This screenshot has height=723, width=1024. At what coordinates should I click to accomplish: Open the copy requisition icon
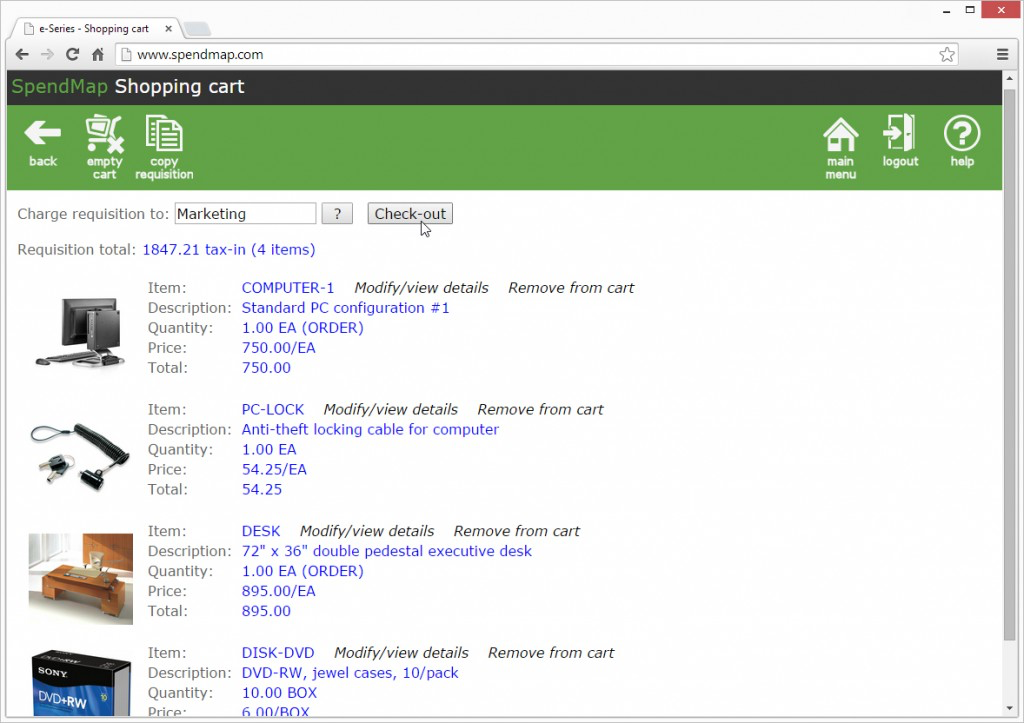[163, 133]
